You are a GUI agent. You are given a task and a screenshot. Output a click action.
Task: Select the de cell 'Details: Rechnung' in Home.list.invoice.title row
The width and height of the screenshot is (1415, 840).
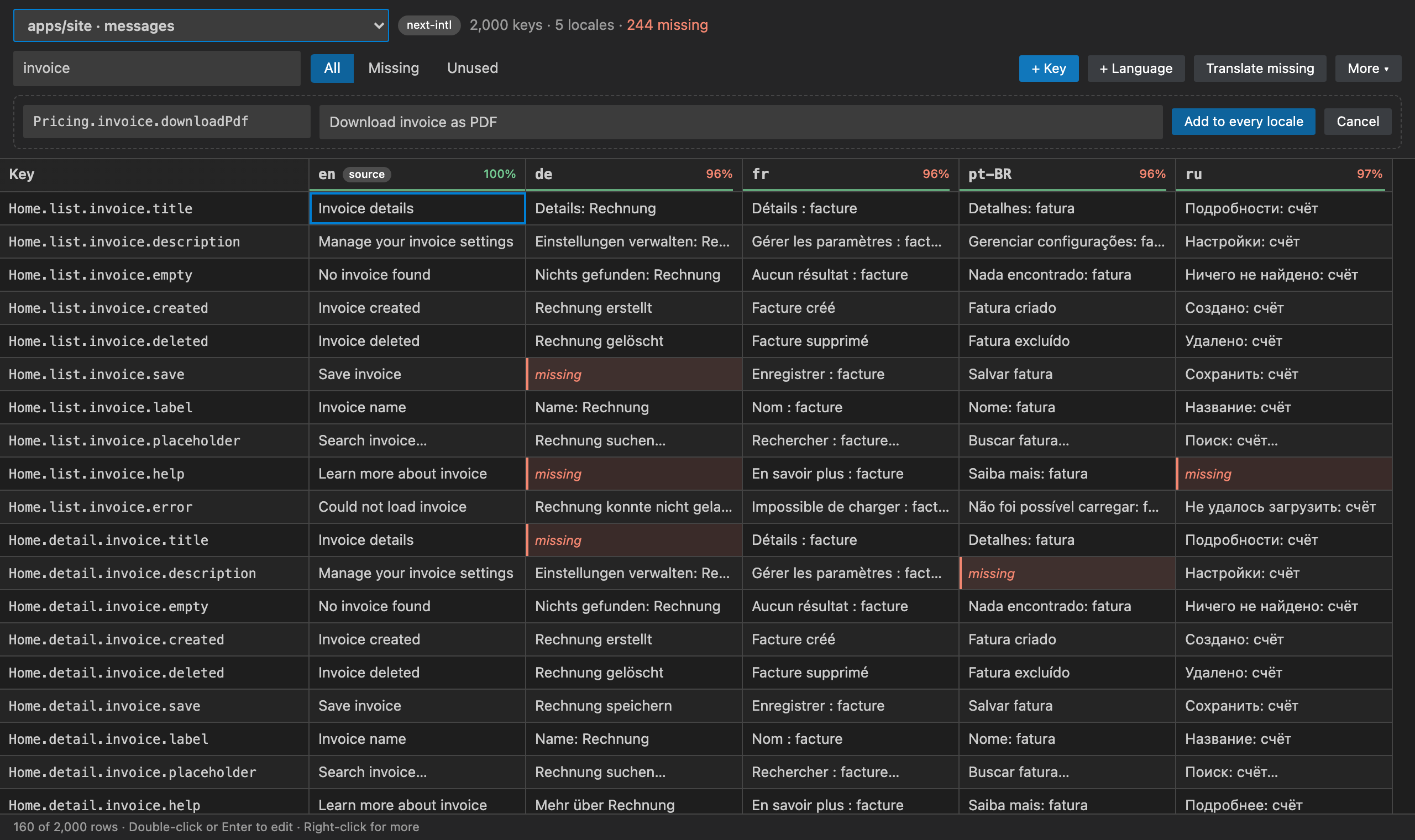(x=634, y=209)
